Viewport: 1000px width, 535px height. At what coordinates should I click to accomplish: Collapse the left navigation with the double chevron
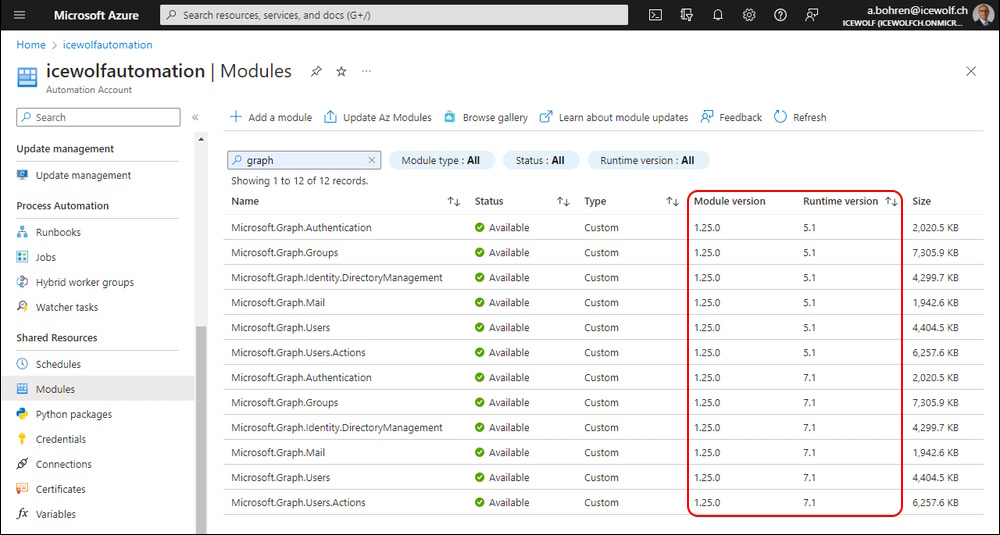tap(195, 117)
